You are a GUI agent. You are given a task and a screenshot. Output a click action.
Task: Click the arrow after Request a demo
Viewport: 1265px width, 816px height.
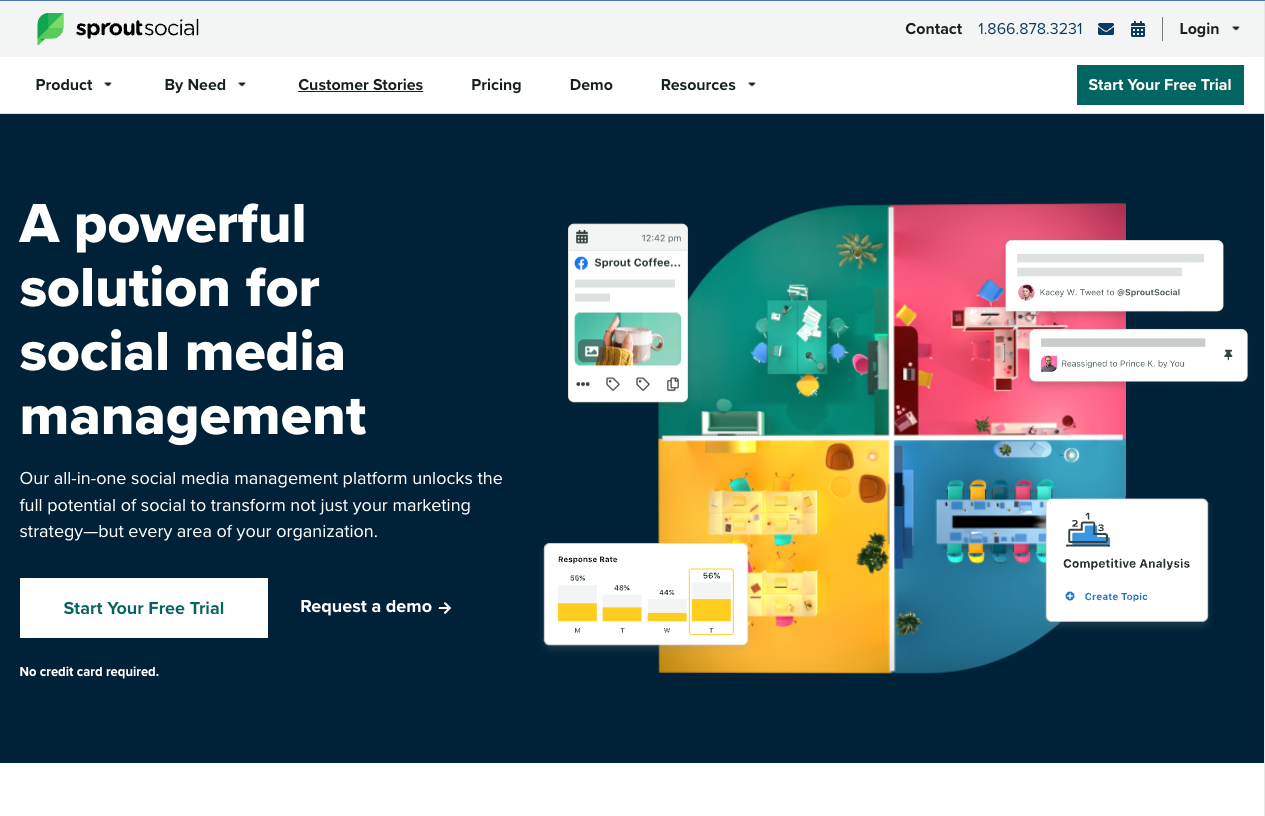[445, 607]
